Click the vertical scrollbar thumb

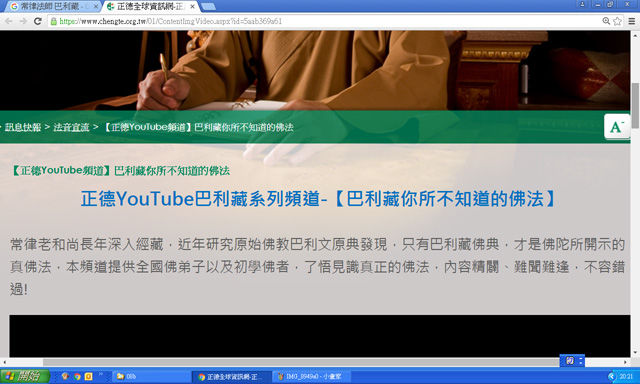pyautogui.click(x=635, y=105)
